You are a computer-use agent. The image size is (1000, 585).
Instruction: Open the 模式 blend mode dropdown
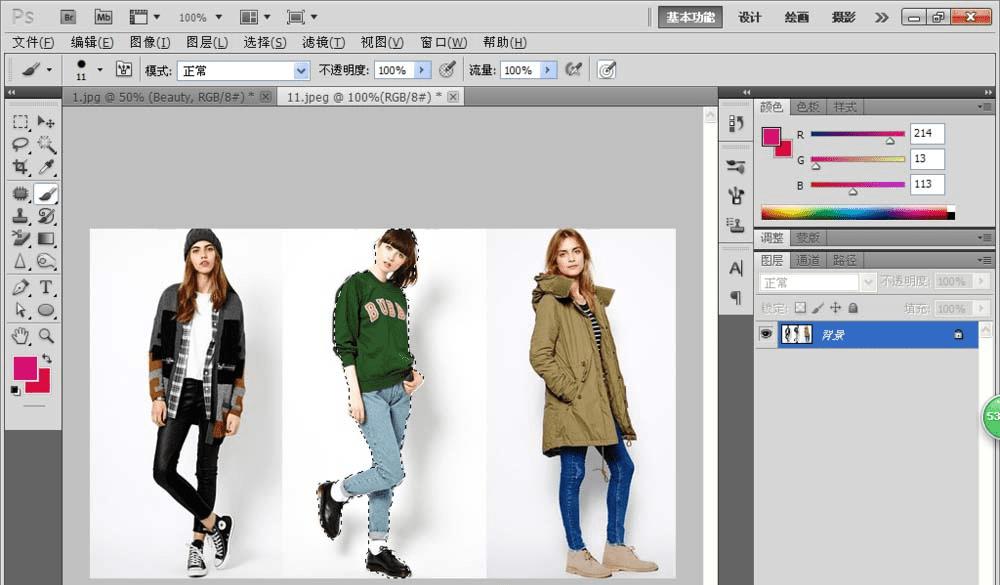tap(301, 70)
